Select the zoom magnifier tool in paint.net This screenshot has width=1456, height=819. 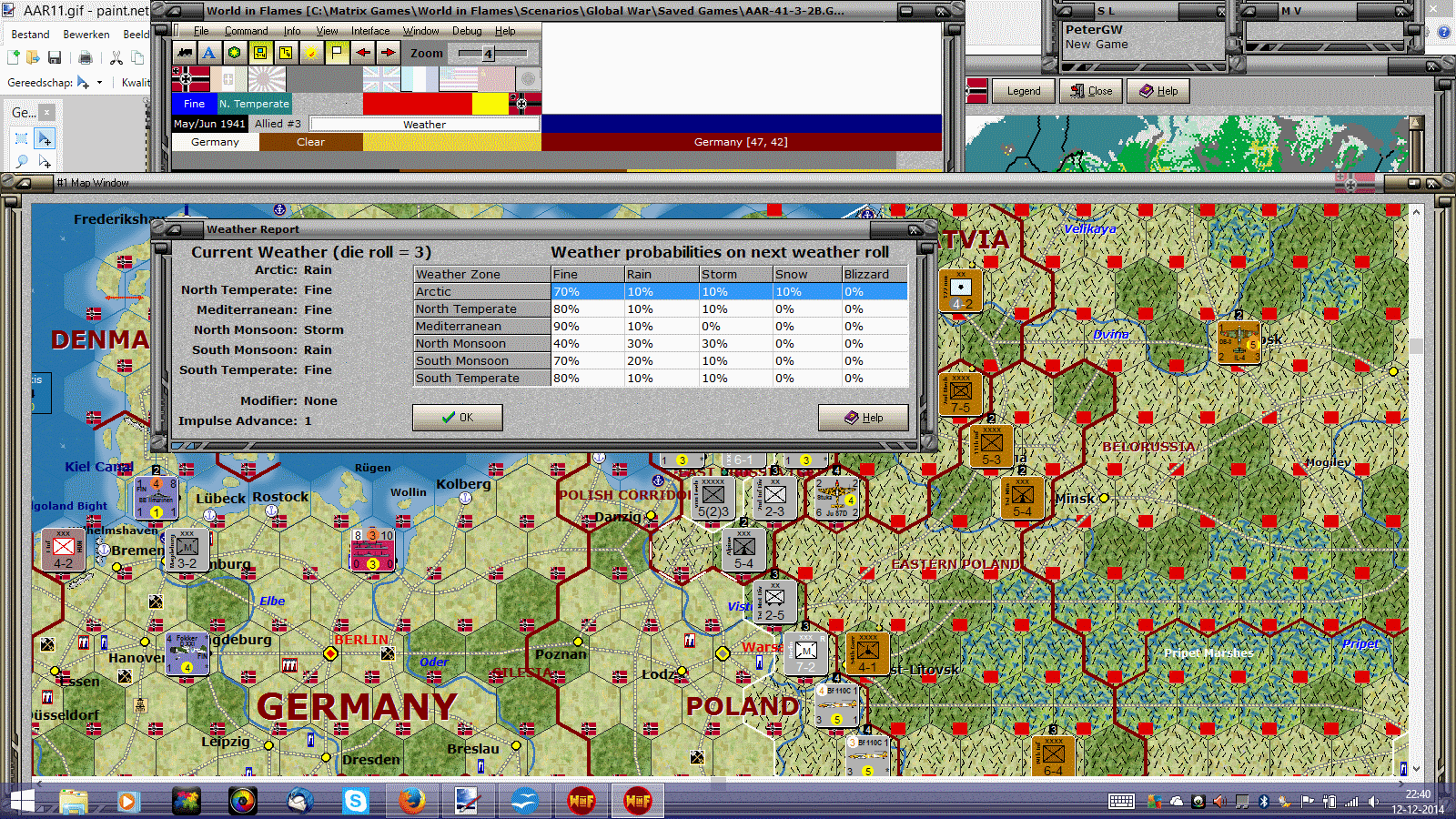(x=22, y=161)
